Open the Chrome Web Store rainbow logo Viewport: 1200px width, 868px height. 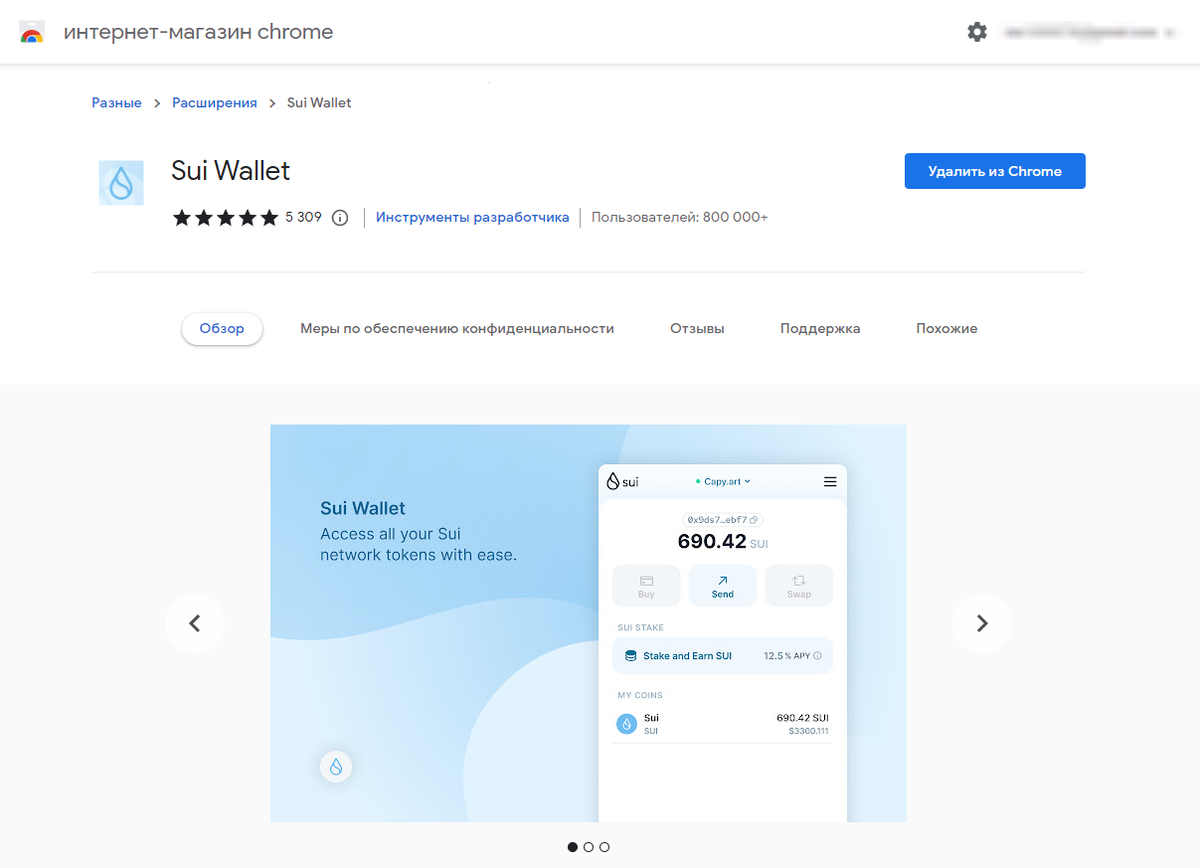pyautogui.click(x=32, y=32)
